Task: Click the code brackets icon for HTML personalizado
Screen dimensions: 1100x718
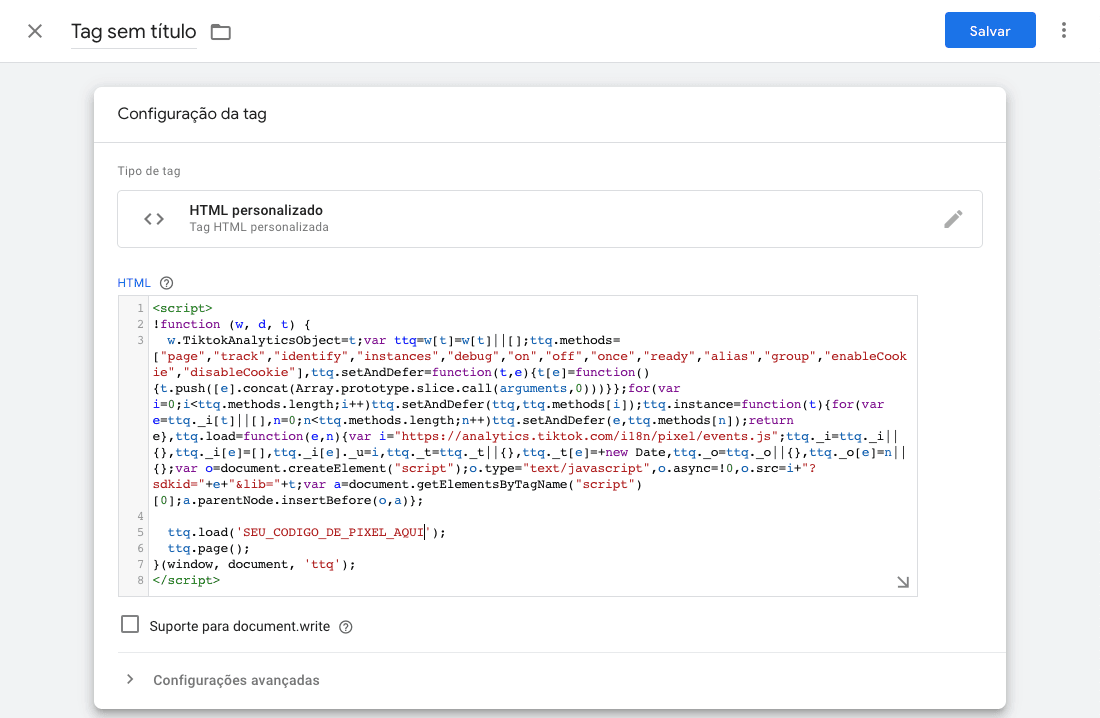Action: pos(153,219)
